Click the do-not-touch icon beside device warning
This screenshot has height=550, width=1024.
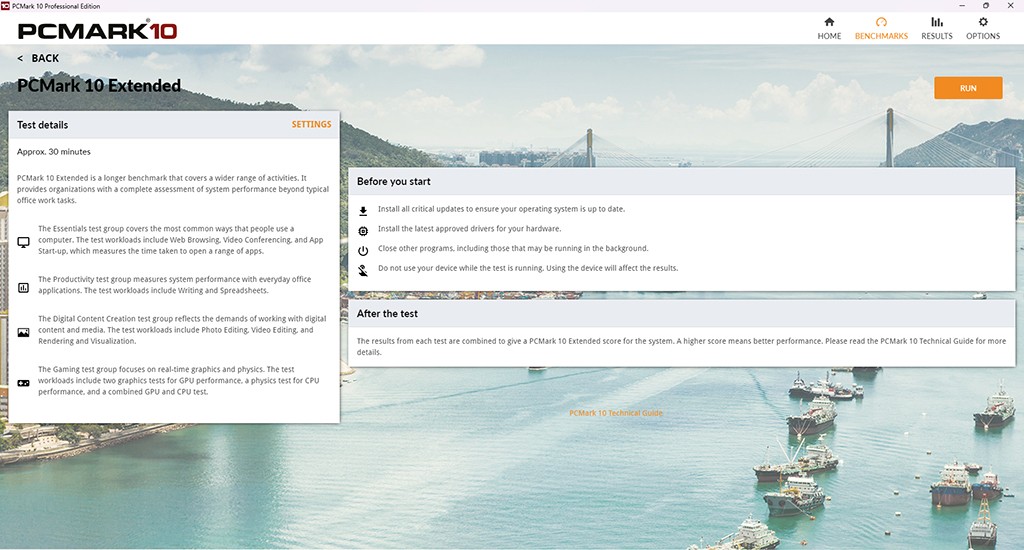(x=363, y=270)
